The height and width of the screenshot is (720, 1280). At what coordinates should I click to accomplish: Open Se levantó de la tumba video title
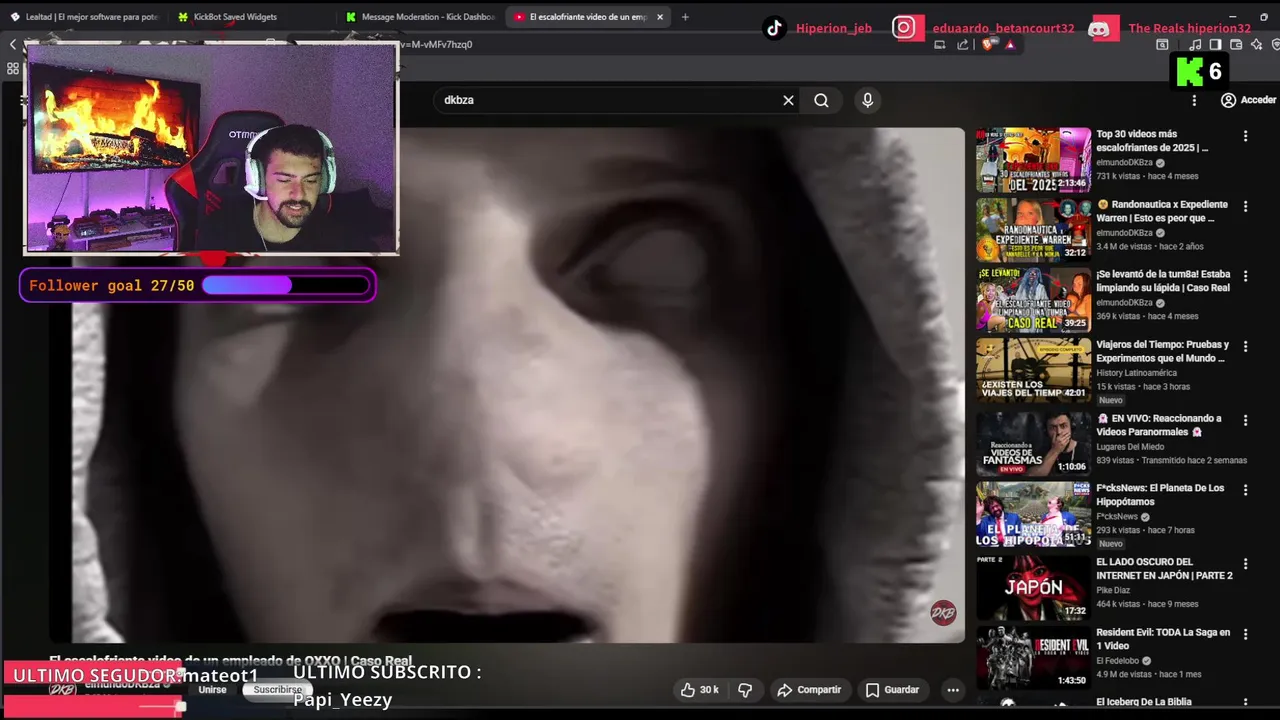(x=1163, y=281)
